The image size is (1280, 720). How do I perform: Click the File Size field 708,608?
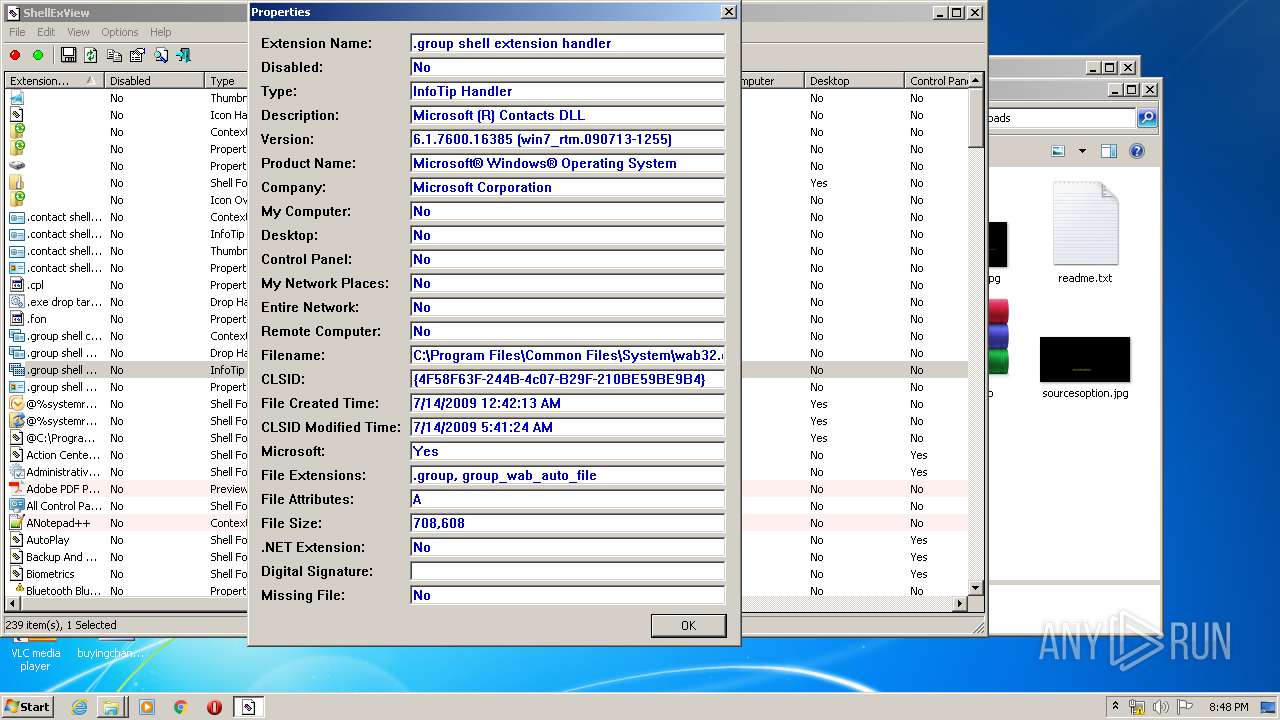(567, 523)
